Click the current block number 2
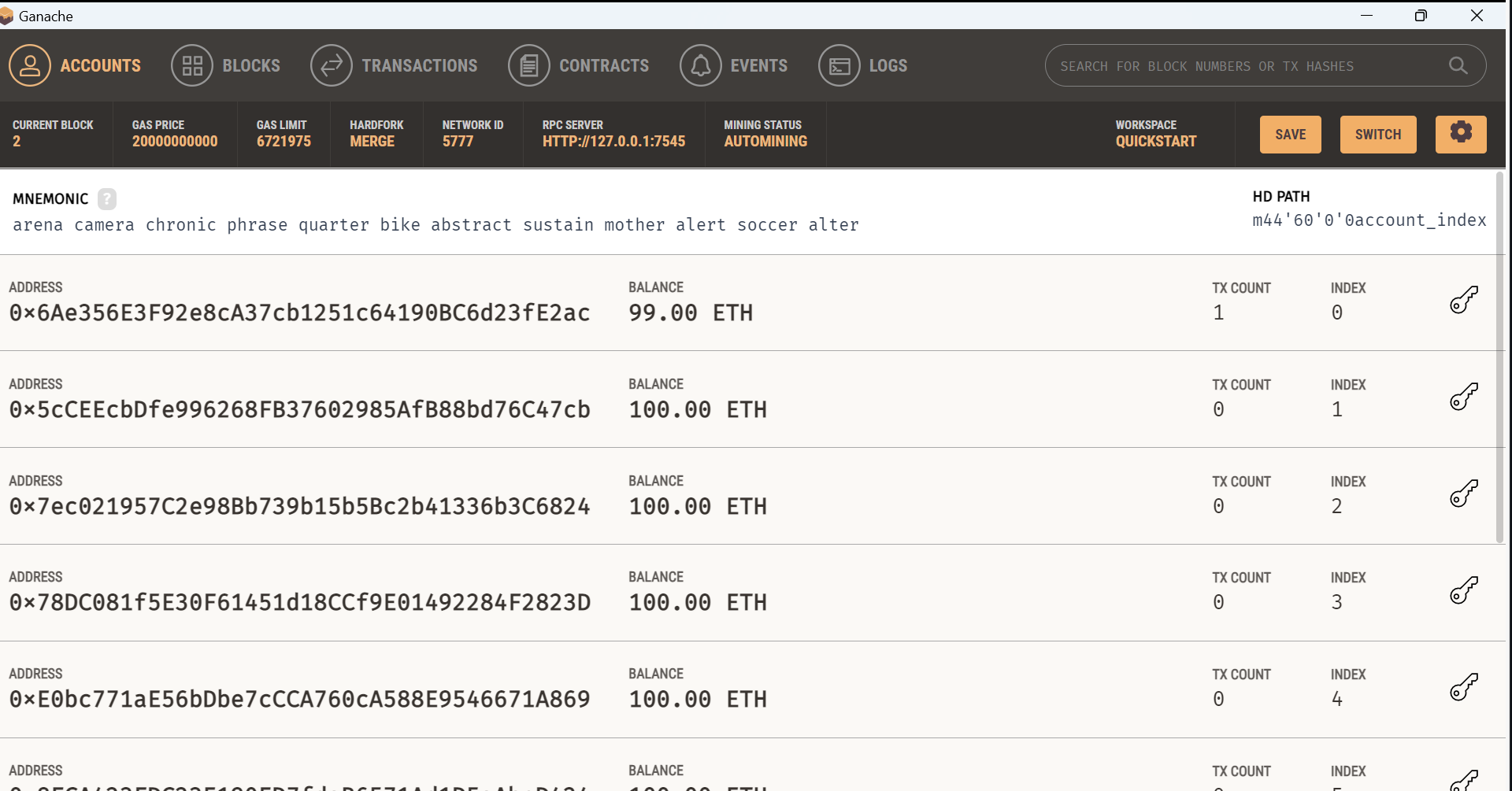 click(x=17, y=142)
